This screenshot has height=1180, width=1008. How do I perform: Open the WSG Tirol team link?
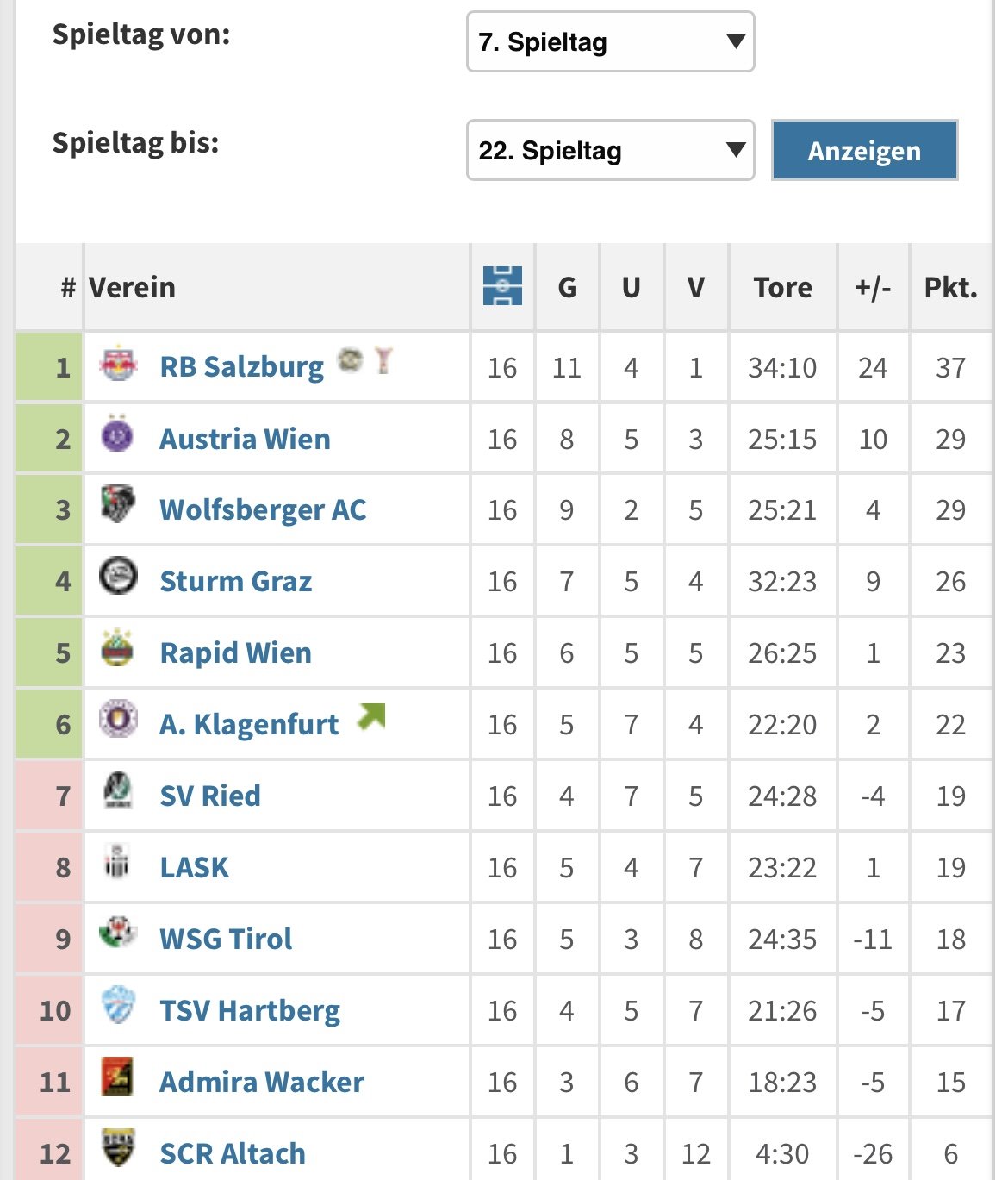(x=226, y=939)
